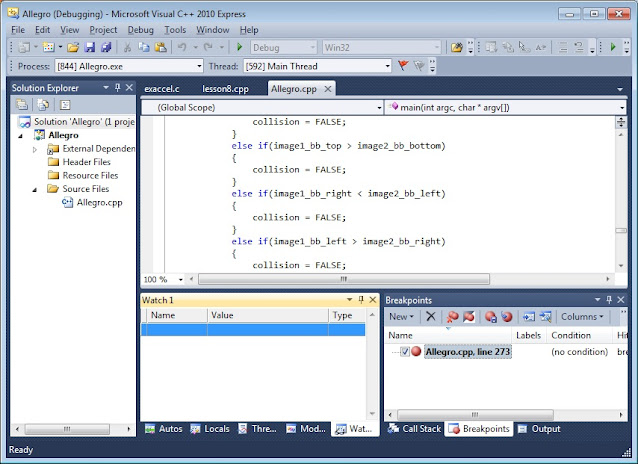Viewport: 638px width, 464px height.
Task: Click the Labels column header
Action: coord(529,335)
